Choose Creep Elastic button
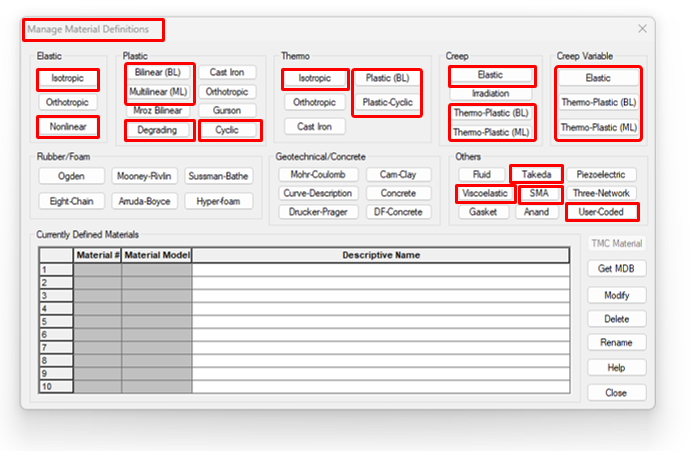 point(491,75)
